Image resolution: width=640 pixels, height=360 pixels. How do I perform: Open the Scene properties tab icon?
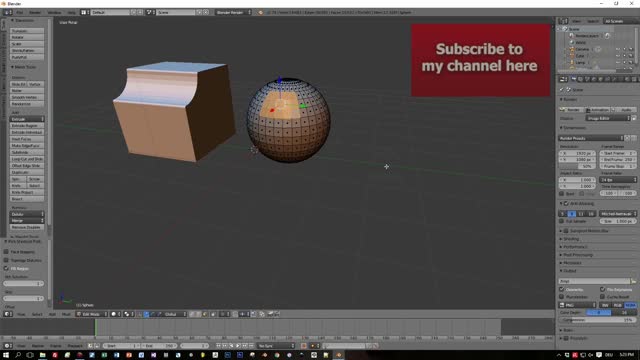tap(587, 79)
